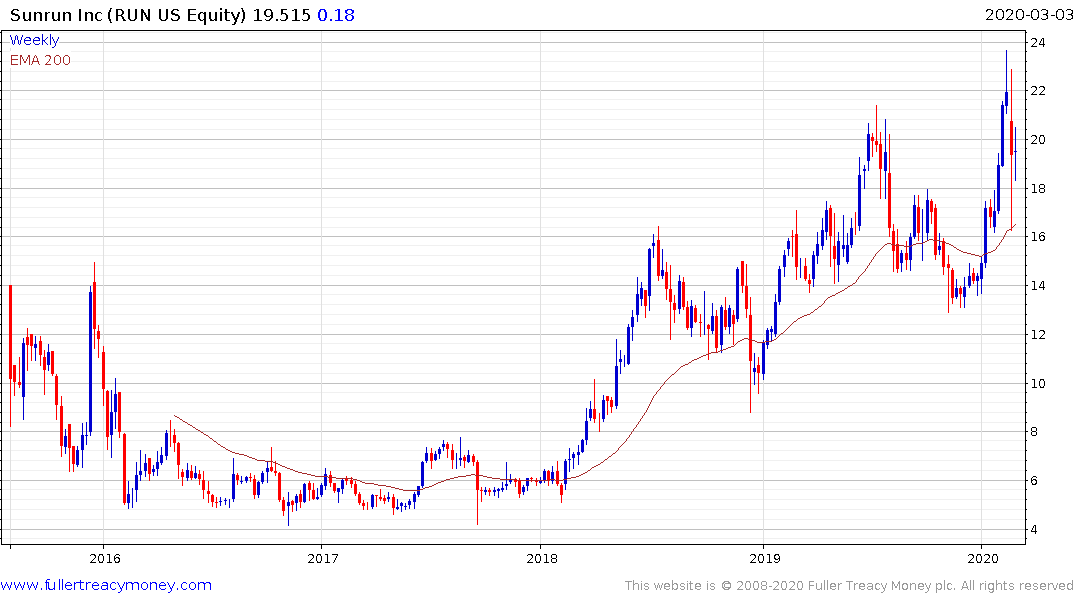Viewport: 1075px width, 600px height.
Task: Click the 16 price axis label
Action: tap(1038, 237)
